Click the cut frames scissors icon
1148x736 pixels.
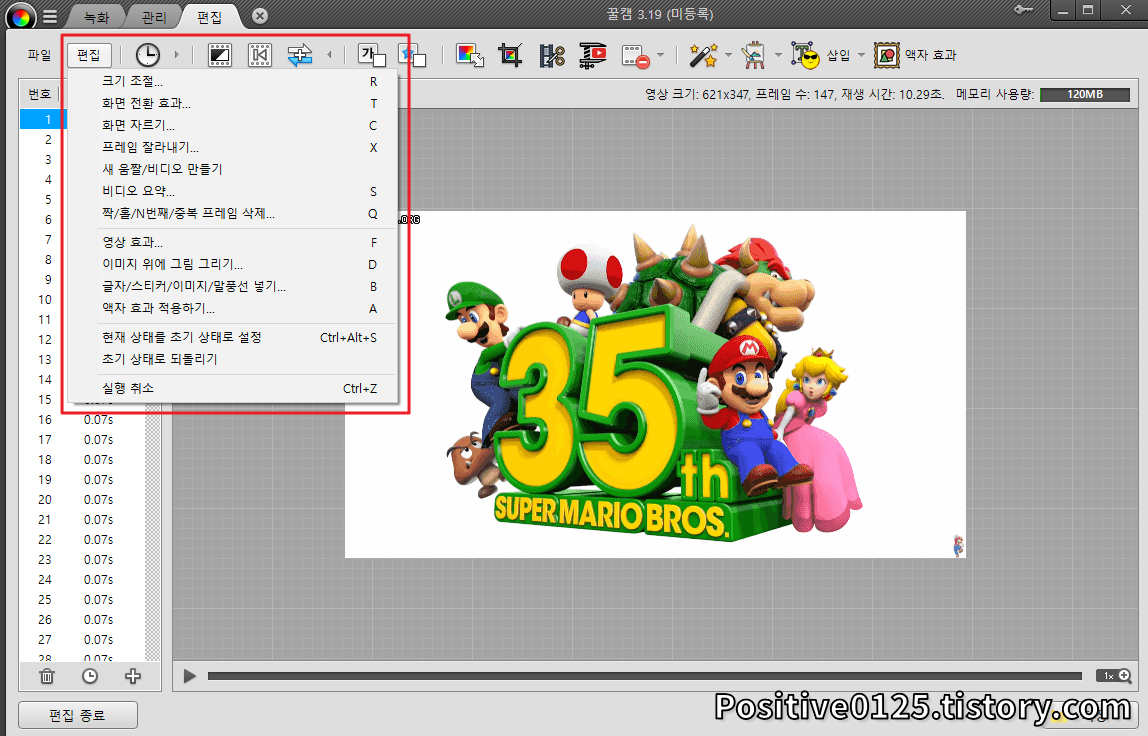pyautogui.click(x=551, y=55)
